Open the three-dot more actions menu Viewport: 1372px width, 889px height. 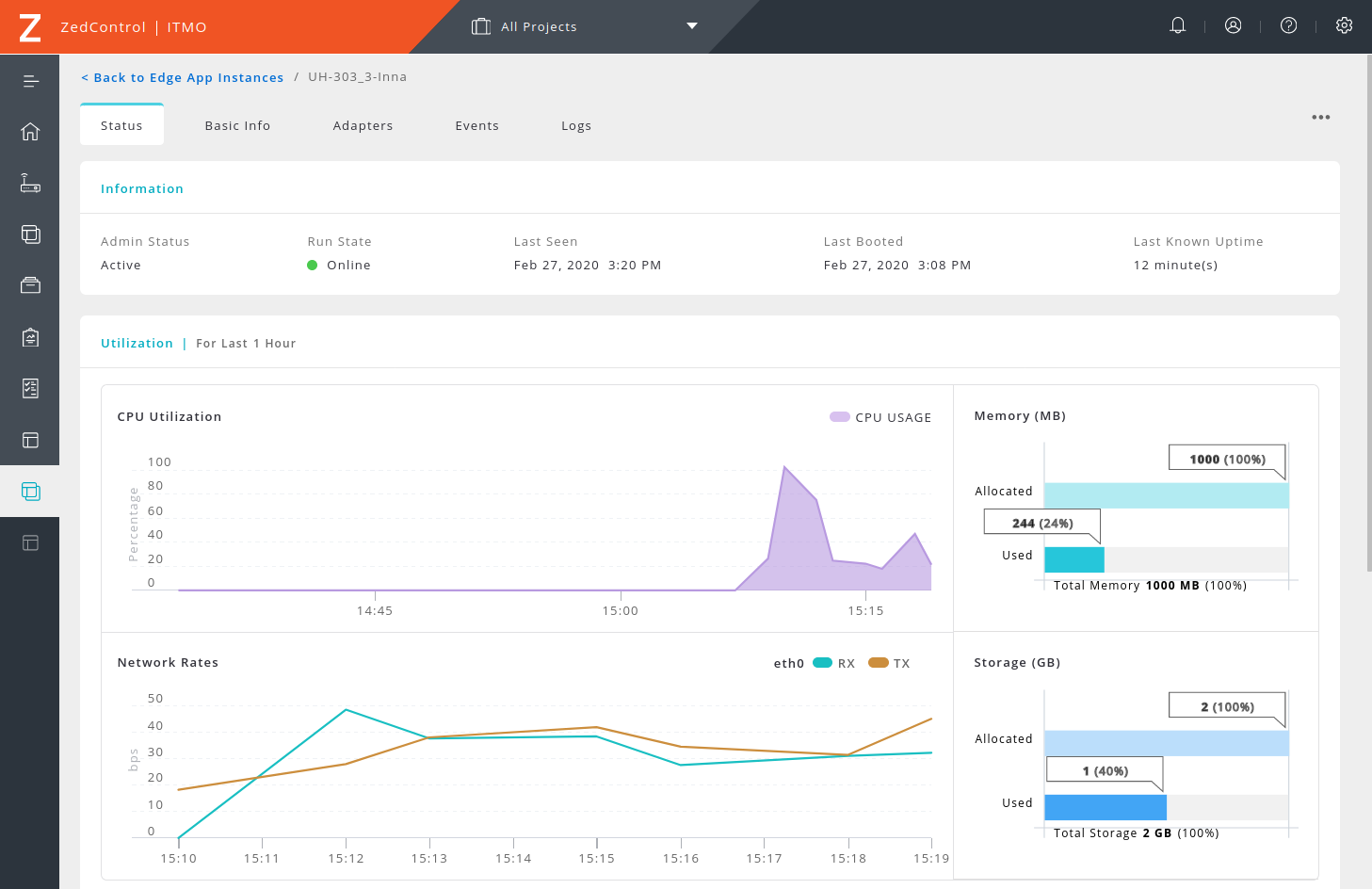pos(1320,118)
